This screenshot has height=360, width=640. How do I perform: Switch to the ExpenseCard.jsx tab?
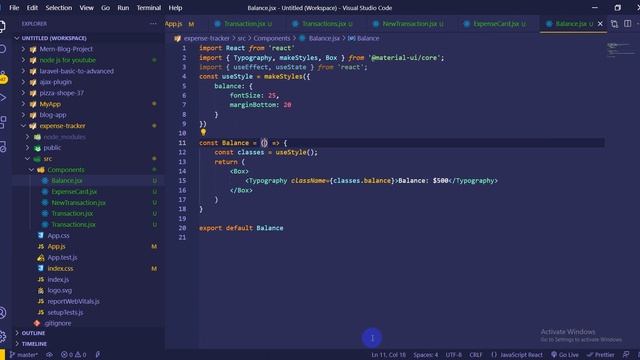point(495,24)
